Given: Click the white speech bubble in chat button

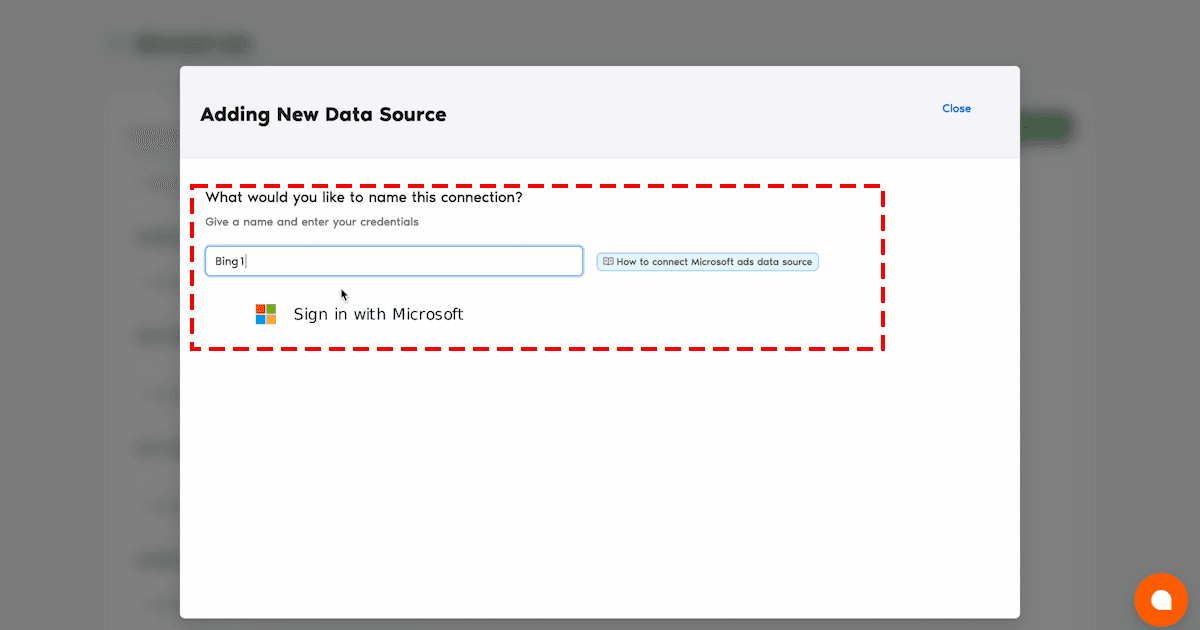Looking at the screenshot, I should point(1161,600).
